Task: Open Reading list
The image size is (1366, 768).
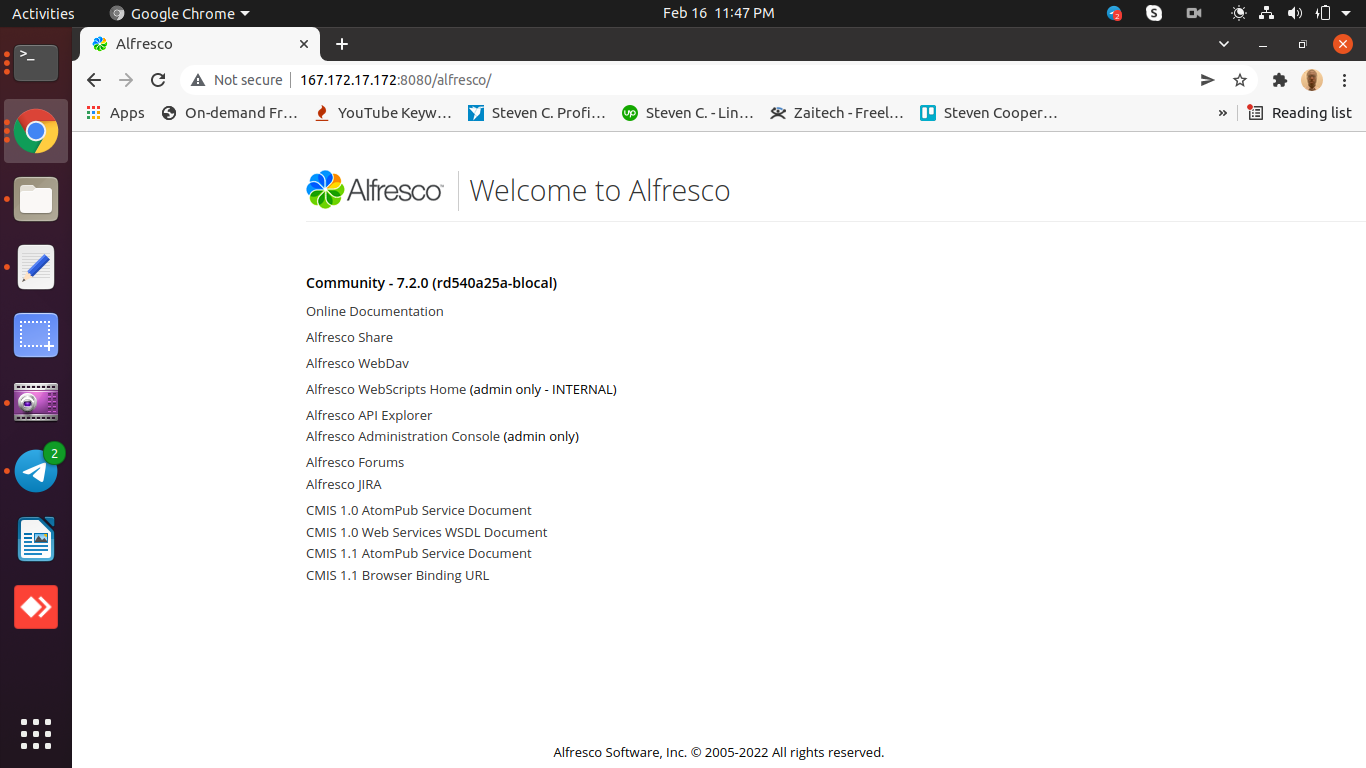Action: click(x=1300, y=113)
